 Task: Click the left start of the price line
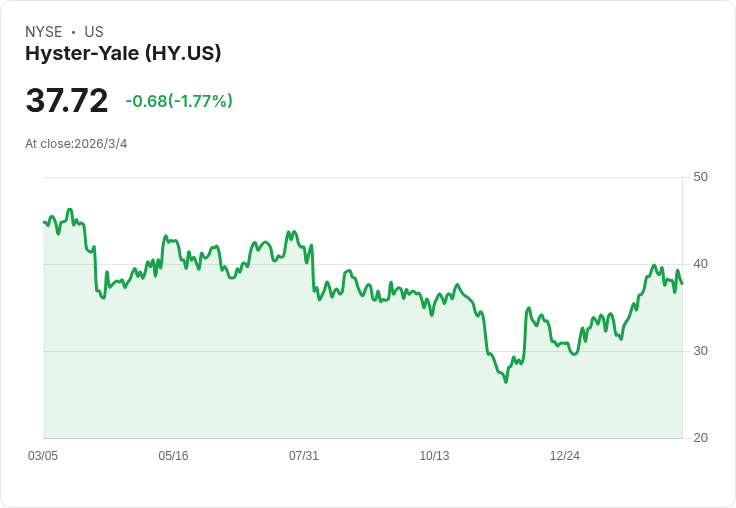(44, 222)
